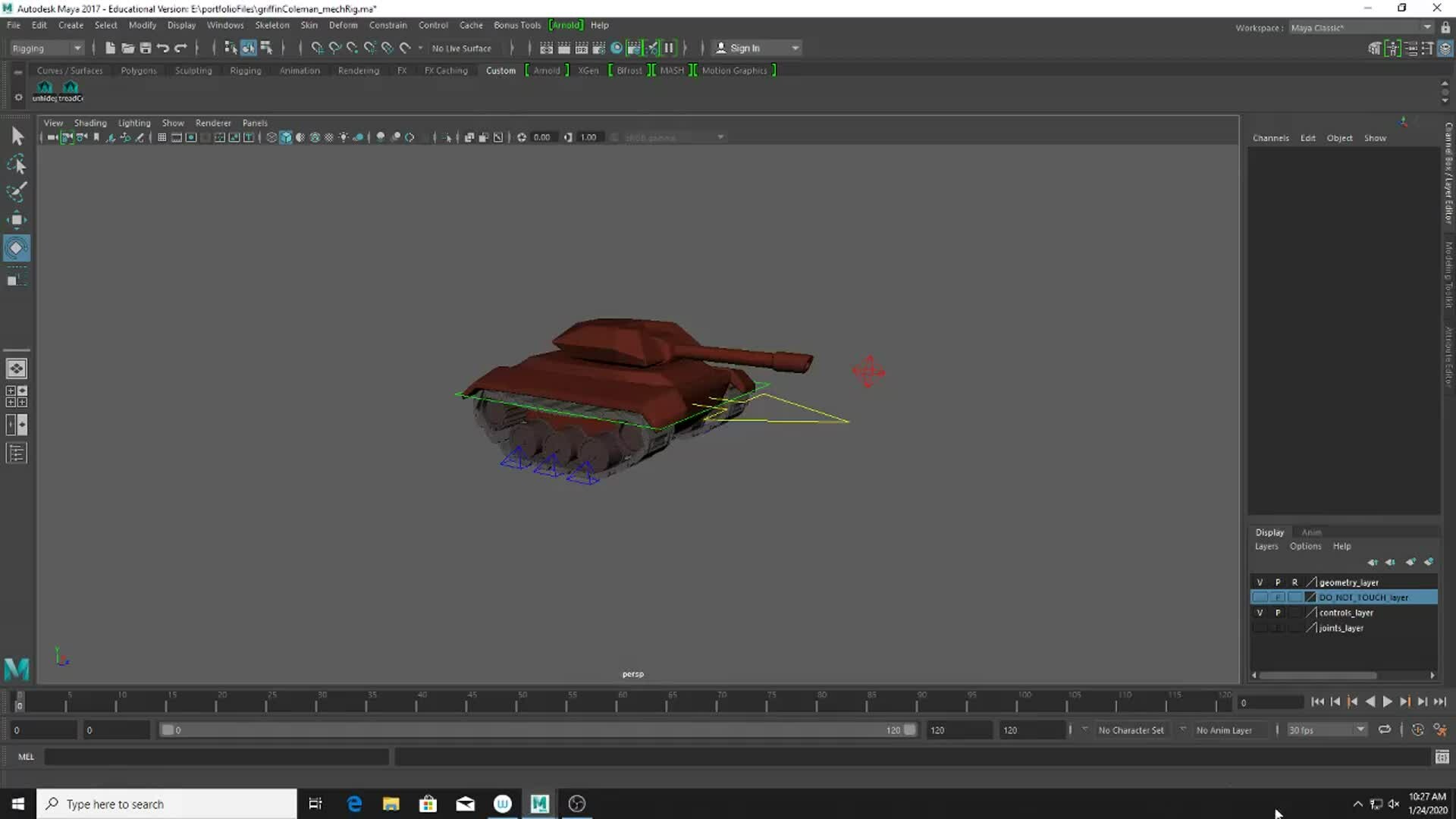Open the Outliner layout icon

(x=16, y=453)
